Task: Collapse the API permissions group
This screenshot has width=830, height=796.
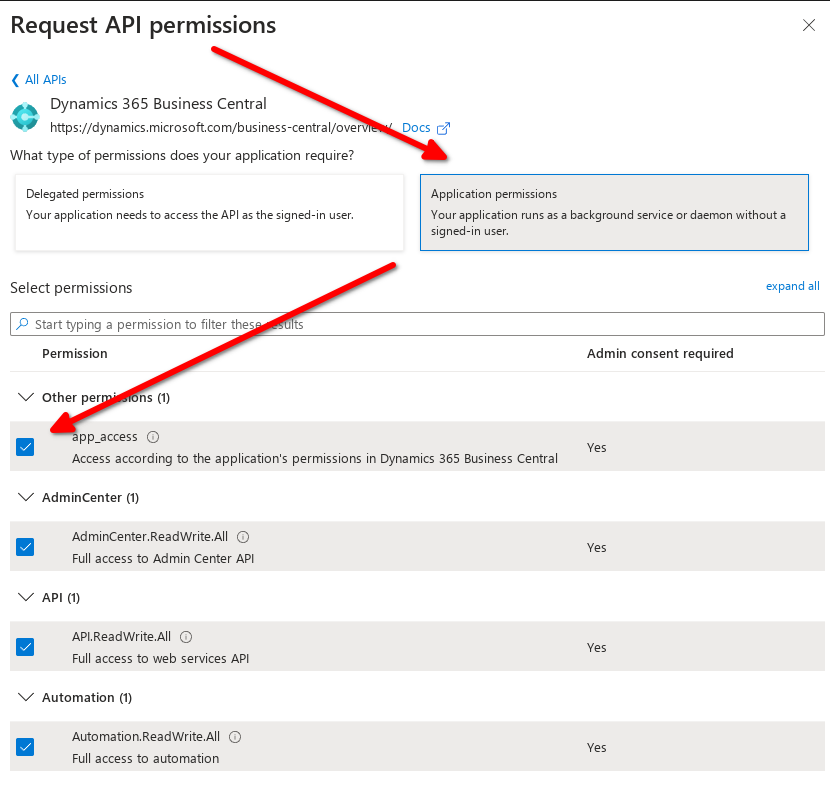Action: [26, 597]
